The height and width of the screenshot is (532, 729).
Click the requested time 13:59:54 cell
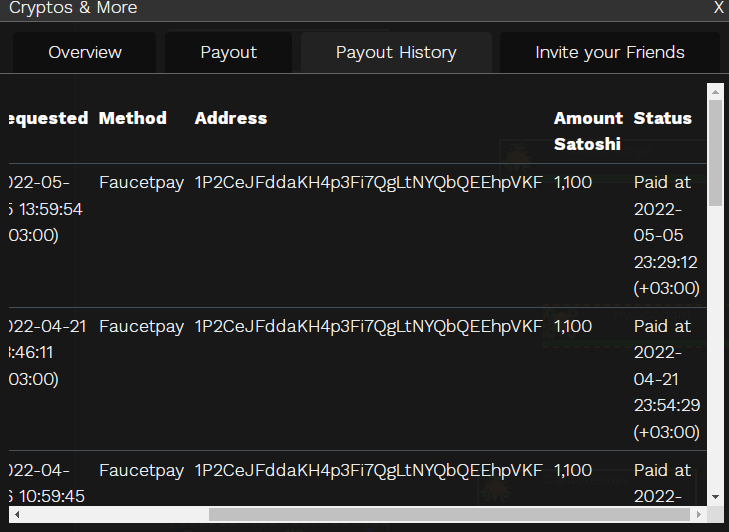(46, 209)
